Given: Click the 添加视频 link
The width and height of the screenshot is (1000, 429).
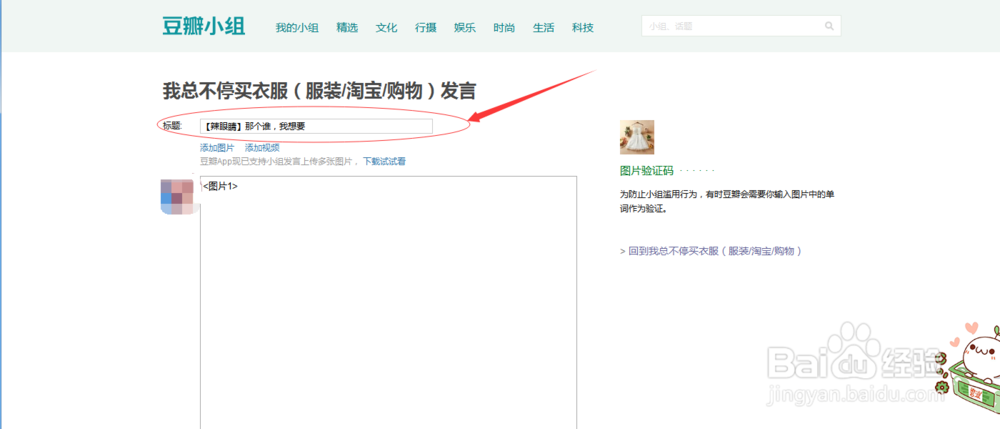Looking at the screenshot, I should point(262,148).
